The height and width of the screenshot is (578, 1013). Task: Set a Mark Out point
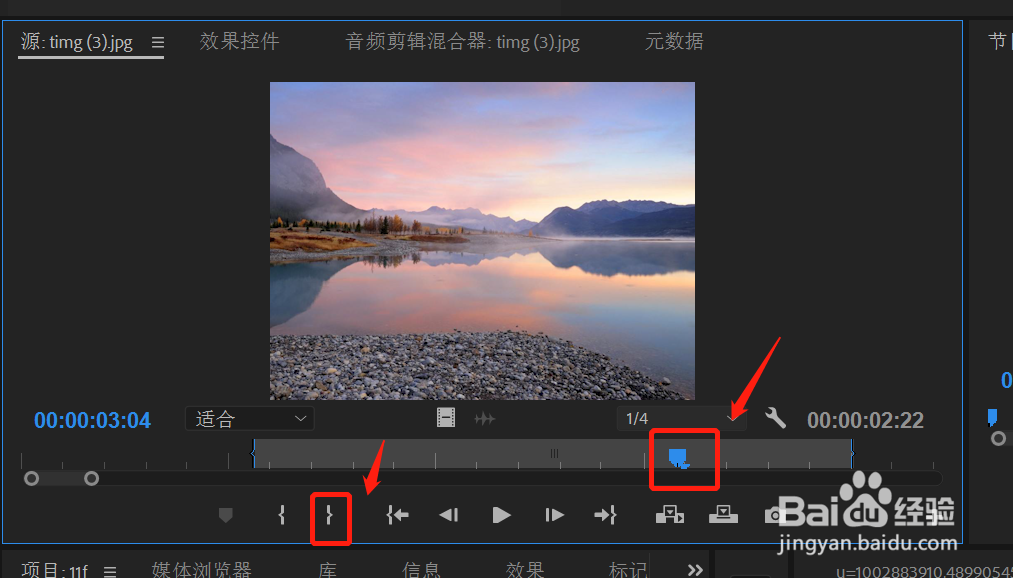tap(331, 515)
